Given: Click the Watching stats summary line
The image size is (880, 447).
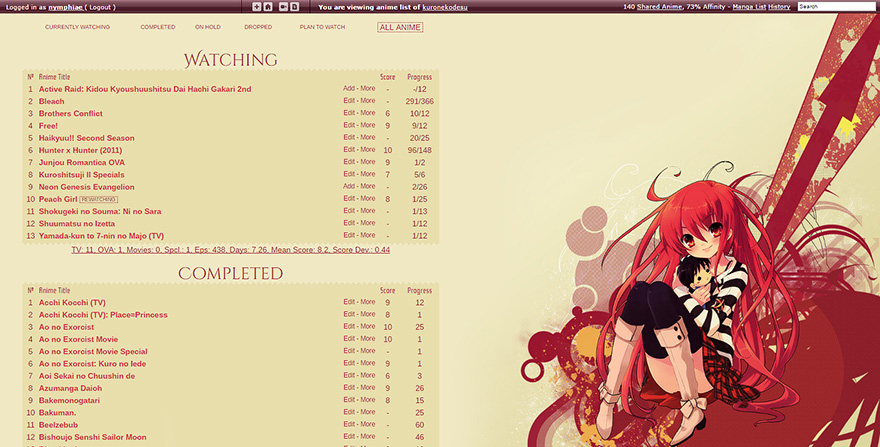Looking at the screenshot, I should click(231, 250).
